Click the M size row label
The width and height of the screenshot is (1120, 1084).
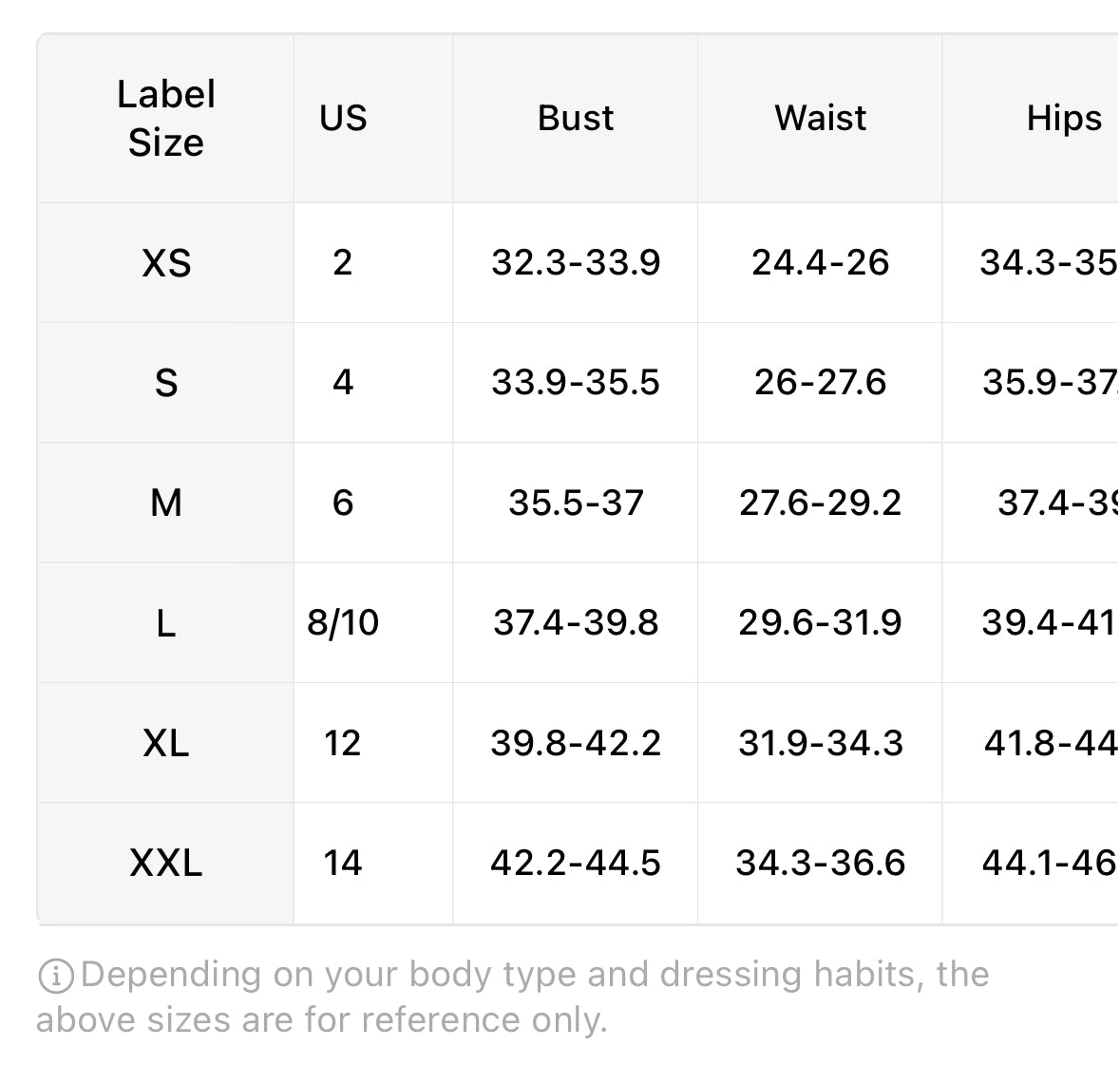point(165,504)
